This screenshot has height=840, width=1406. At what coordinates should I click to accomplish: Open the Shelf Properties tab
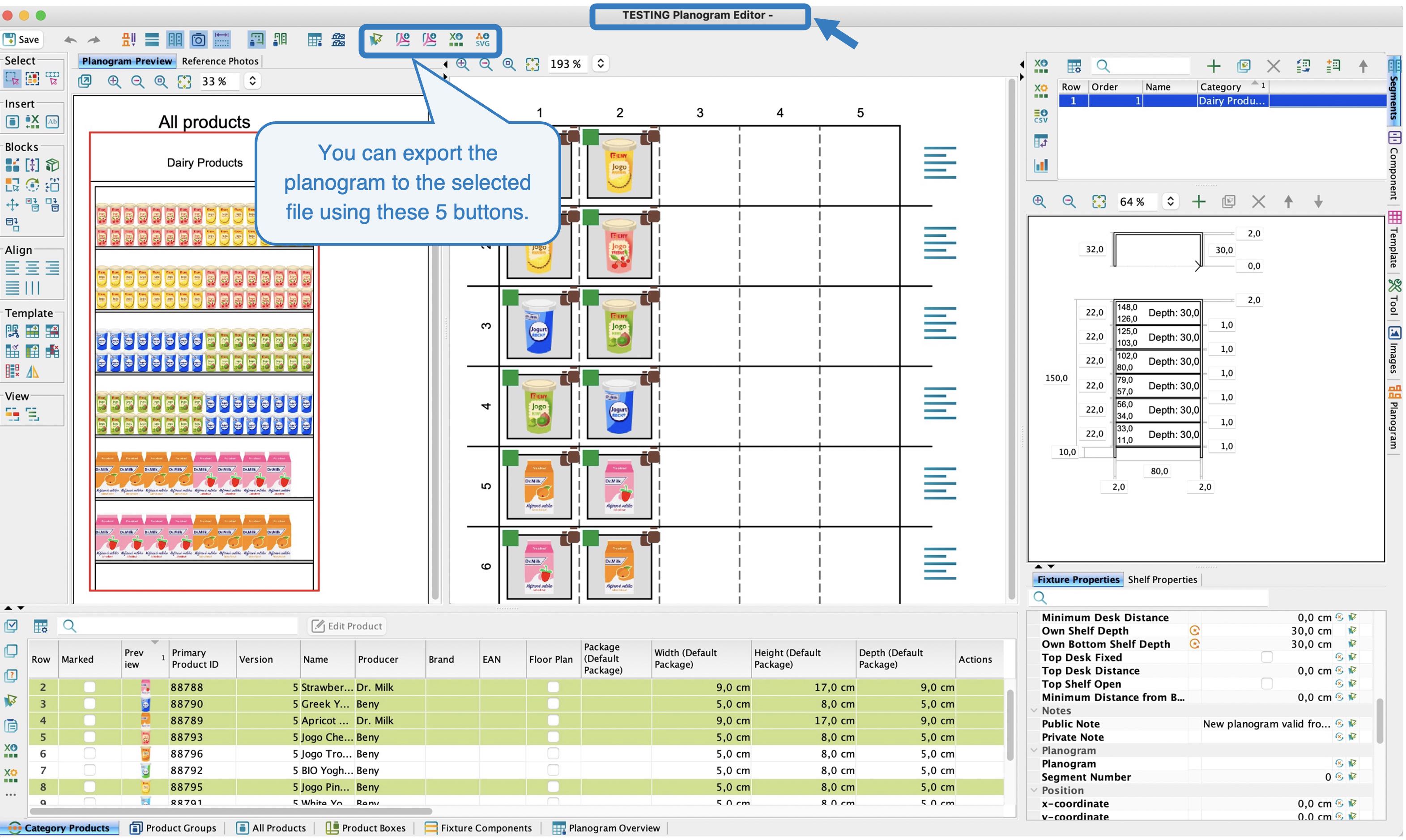tap(1162, 580)
